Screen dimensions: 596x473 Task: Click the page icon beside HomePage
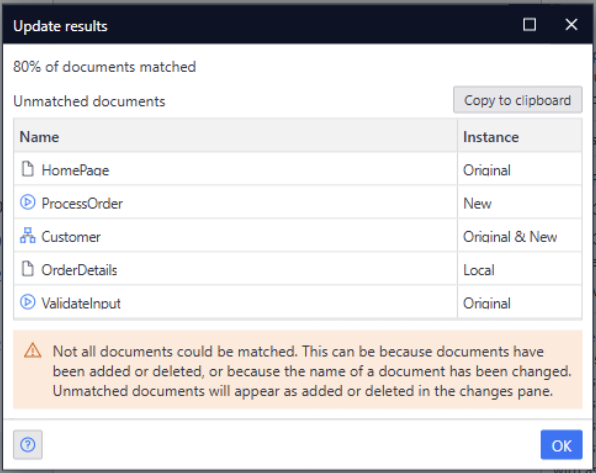click(x=27, y=169)
